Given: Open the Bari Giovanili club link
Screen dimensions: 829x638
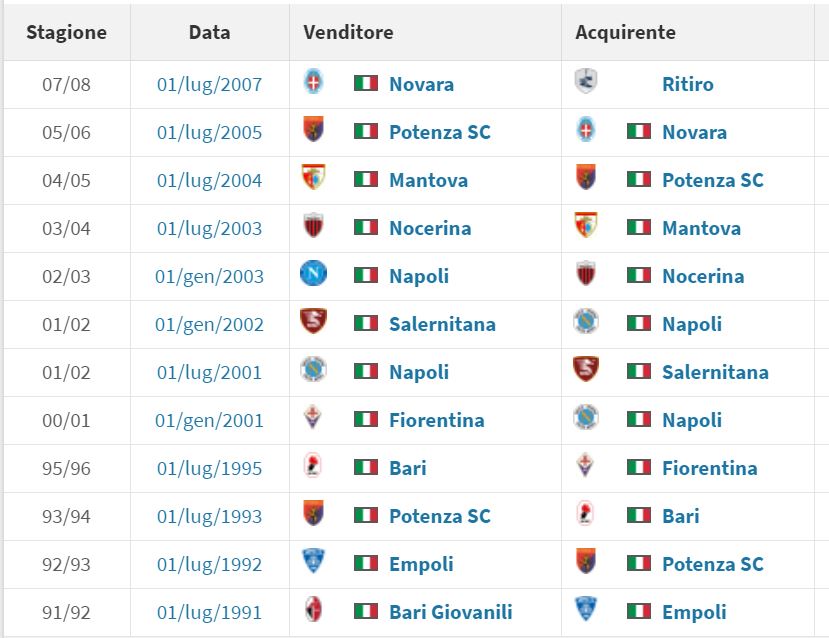Looking at the screenshot, I should (x=451, y=612).
